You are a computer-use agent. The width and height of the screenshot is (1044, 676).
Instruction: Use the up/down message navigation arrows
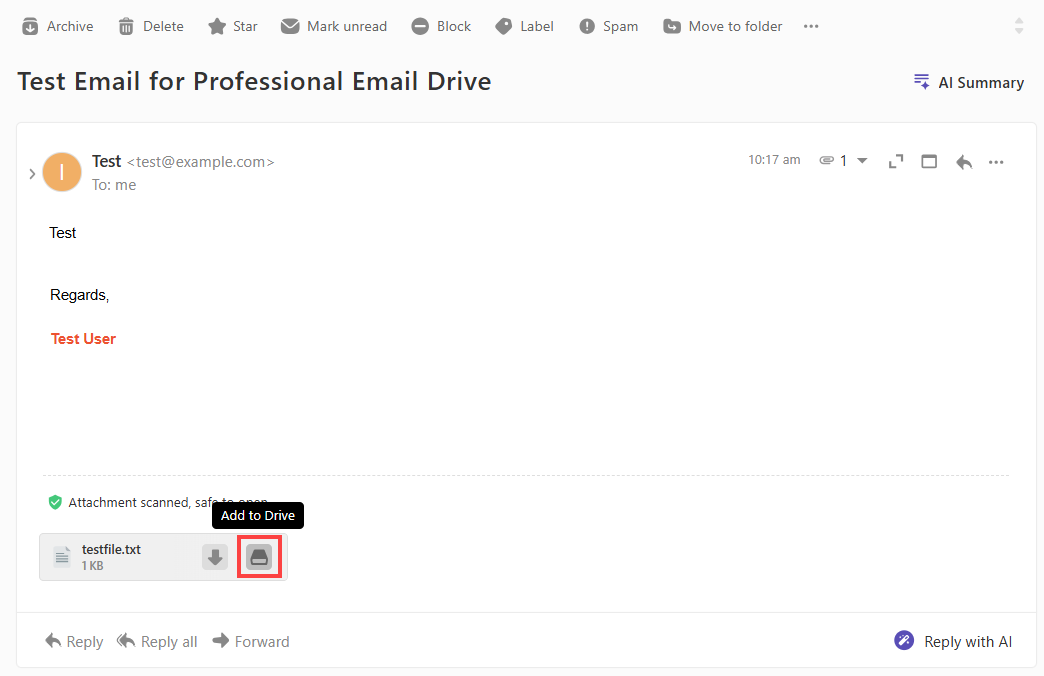coord(1019,27)
